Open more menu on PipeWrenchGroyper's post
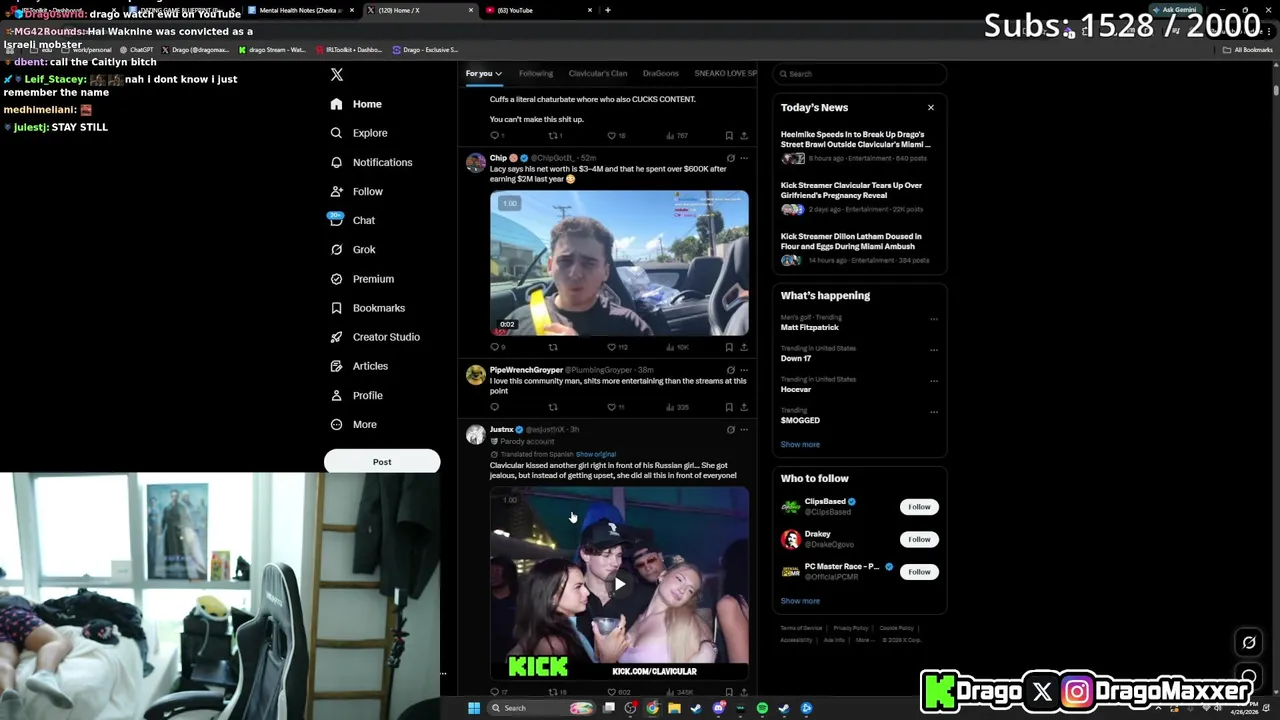 (744, 370)
